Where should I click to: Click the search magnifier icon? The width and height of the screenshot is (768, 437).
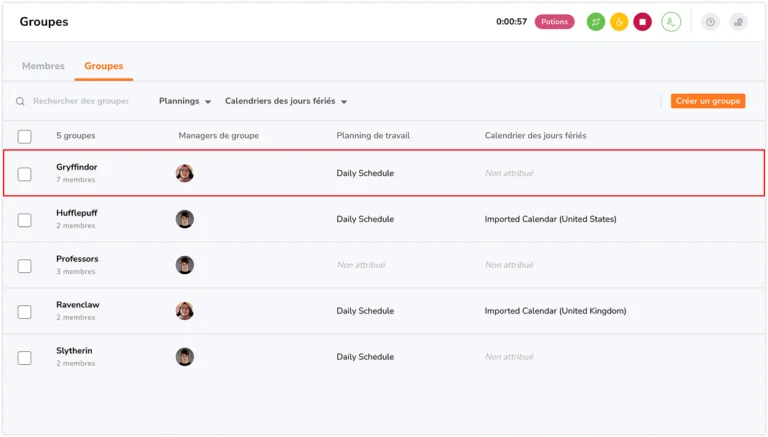pos(21,101)
